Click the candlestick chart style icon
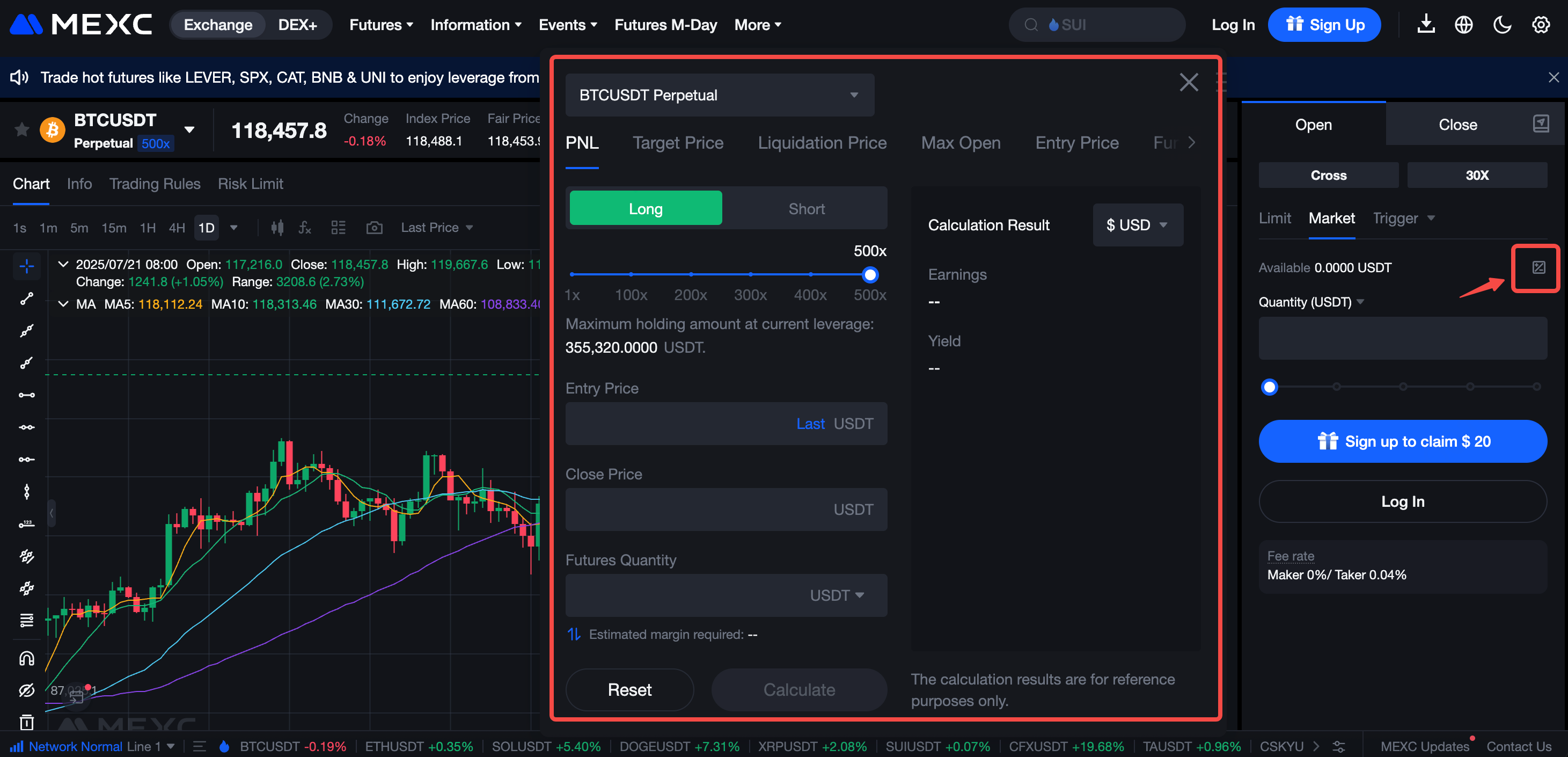 coord(277,228)
